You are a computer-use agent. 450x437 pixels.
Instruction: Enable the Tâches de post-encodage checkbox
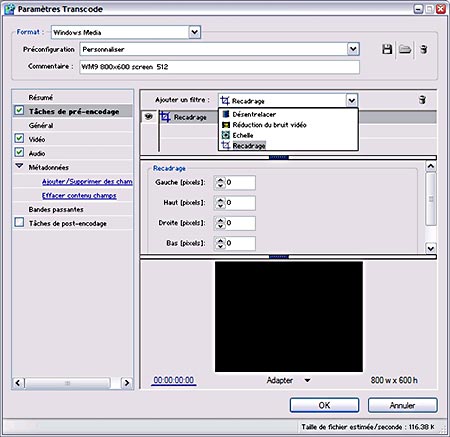pos(19,222)
